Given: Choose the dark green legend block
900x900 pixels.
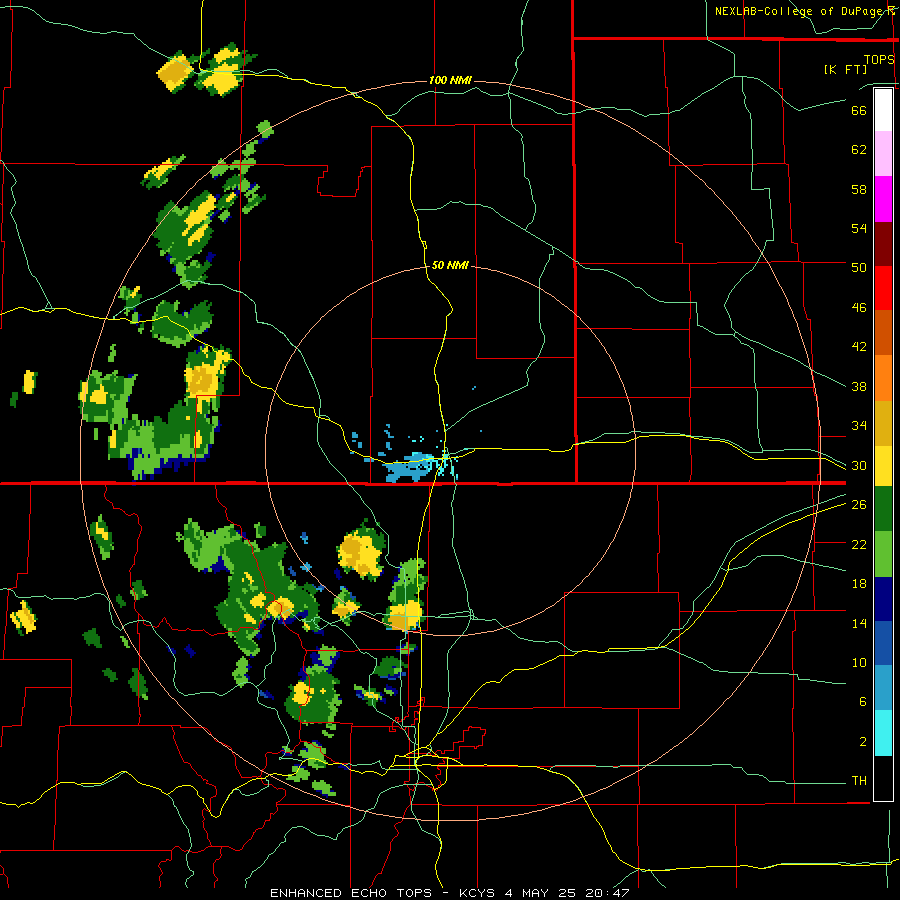Looking at the screenshot, I should 883,509.
